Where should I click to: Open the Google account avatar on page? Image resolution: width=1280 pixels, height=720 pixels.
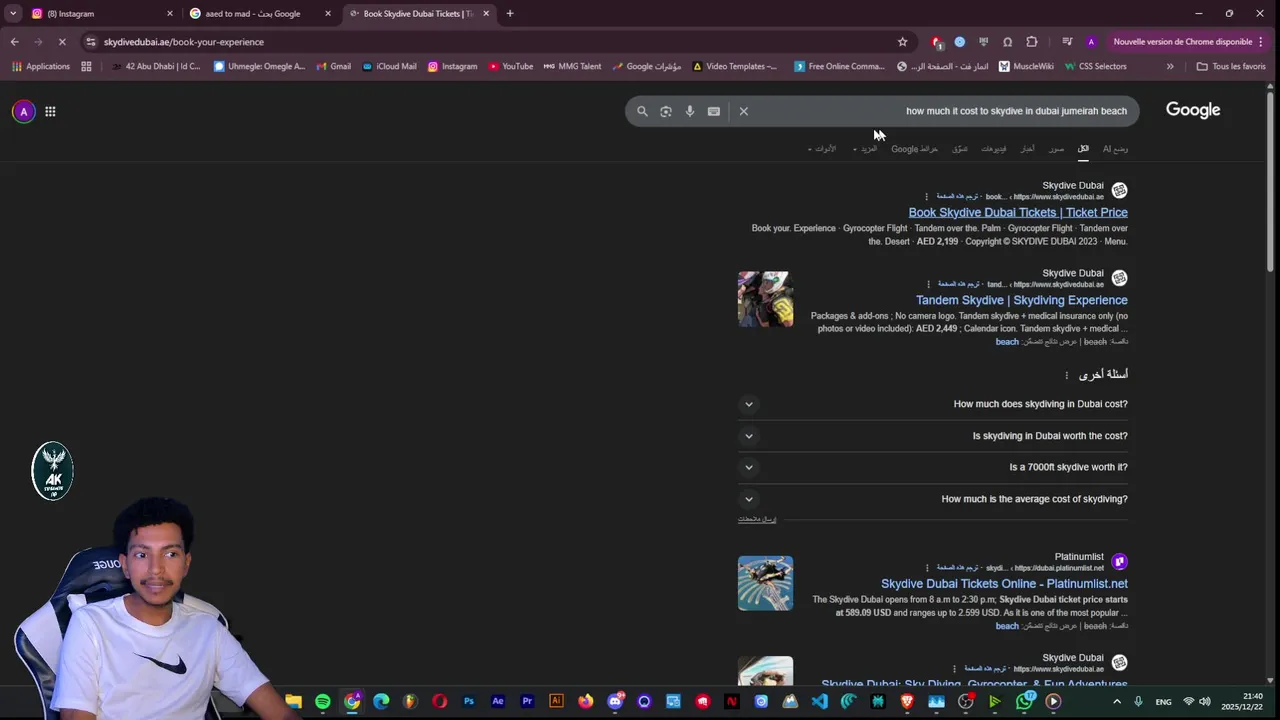23,111
